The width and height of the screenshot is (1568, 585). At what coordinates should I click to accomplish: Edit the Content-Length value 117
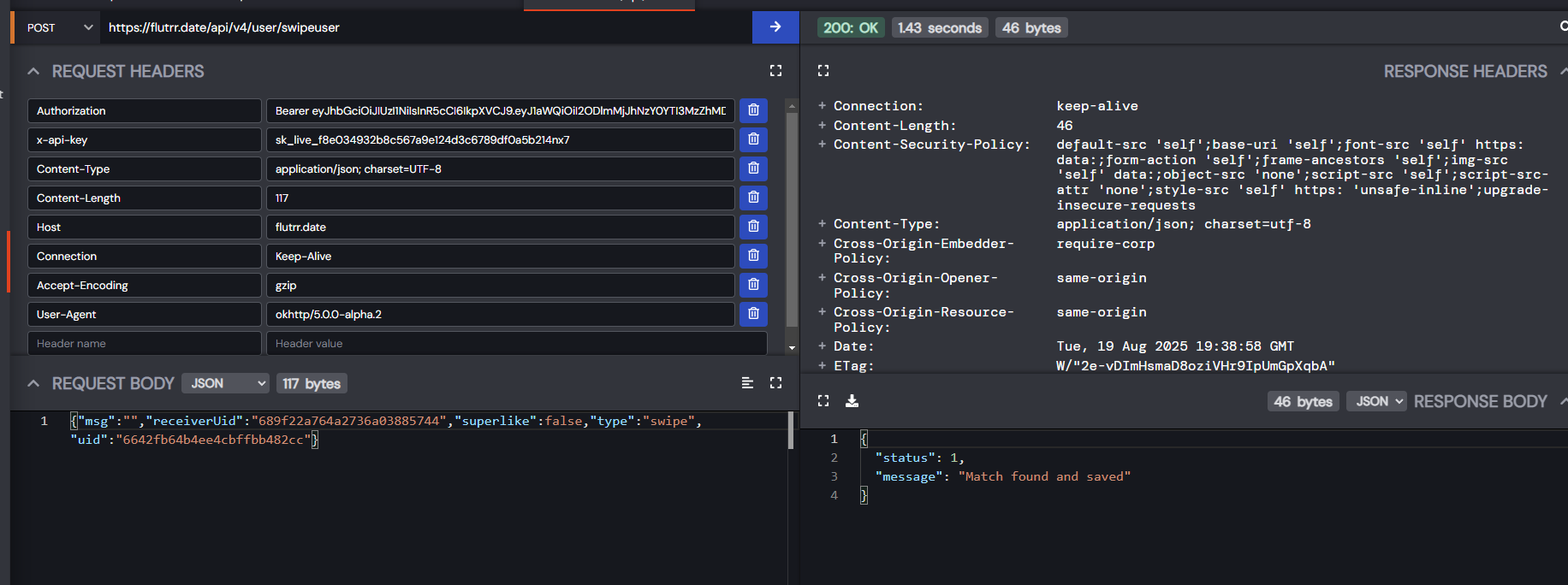coord(501,198)
